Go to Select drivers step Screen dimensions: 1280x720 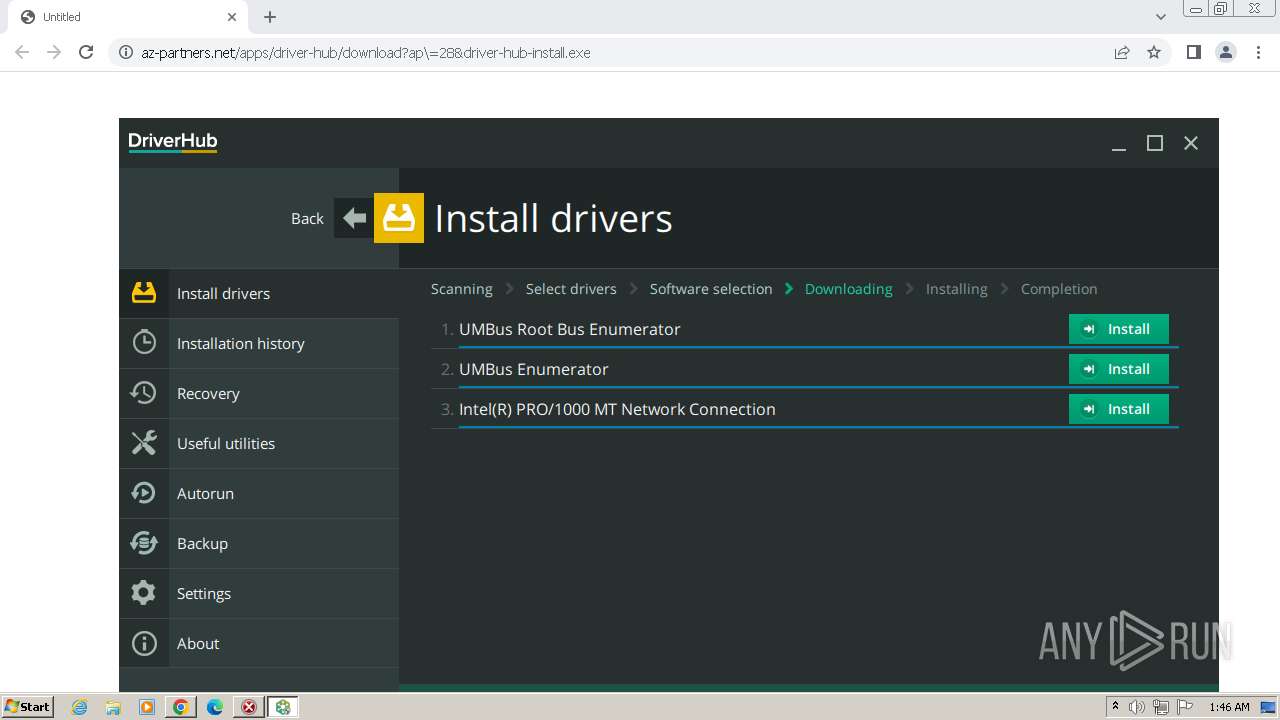[571, 289]
